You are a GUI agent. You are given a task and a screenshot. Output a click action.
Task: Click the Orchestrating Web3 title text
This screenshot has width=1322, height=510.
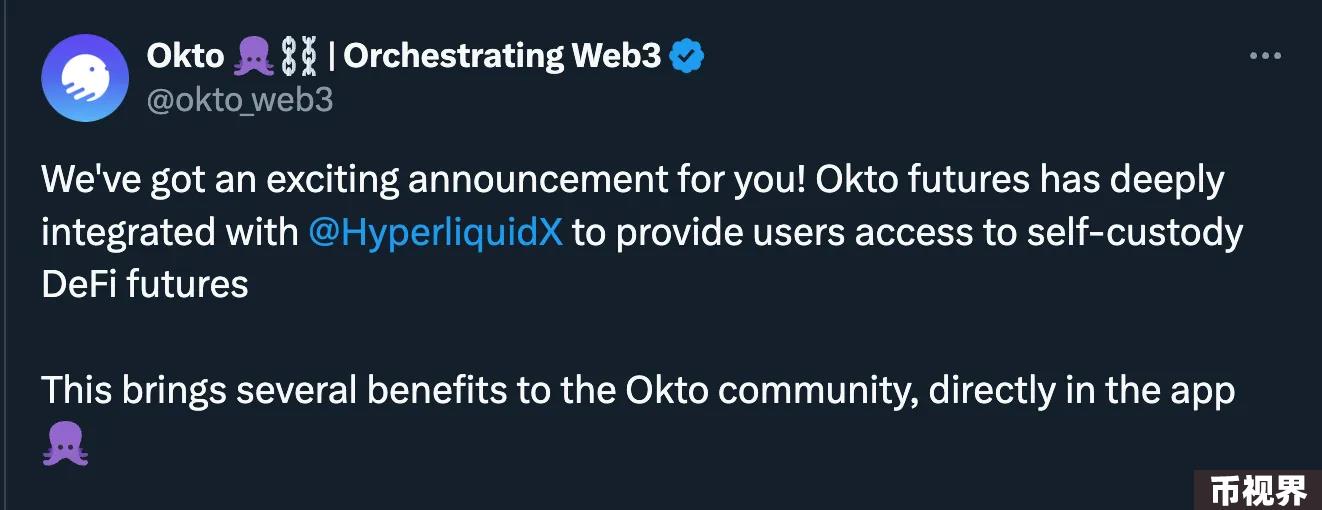[502, 56]
